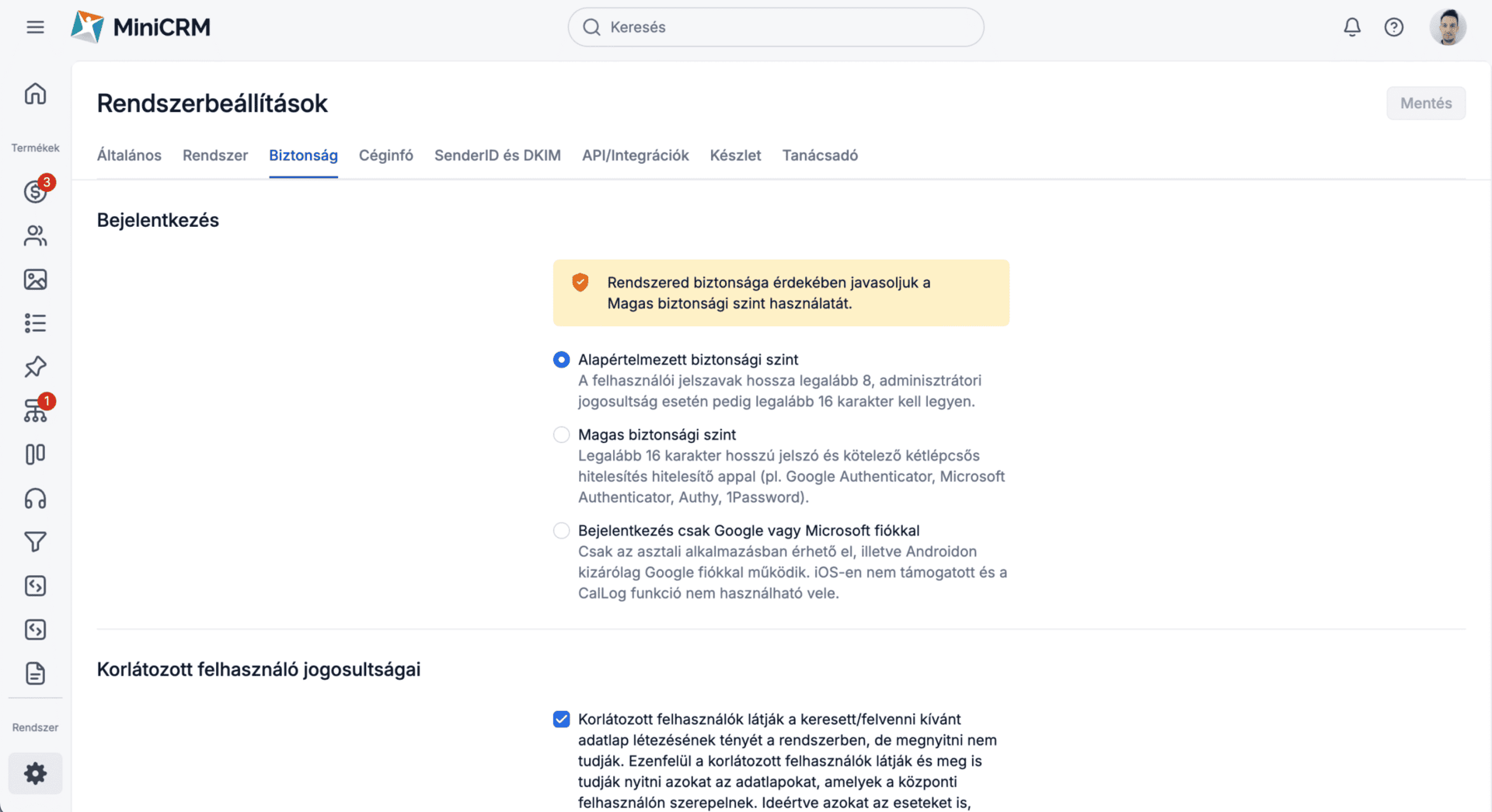Image resolution: width=1492 pixels, height=812 pixels.
Task: Select Magas biztonsági szint radio option
Action: [561, 435]
